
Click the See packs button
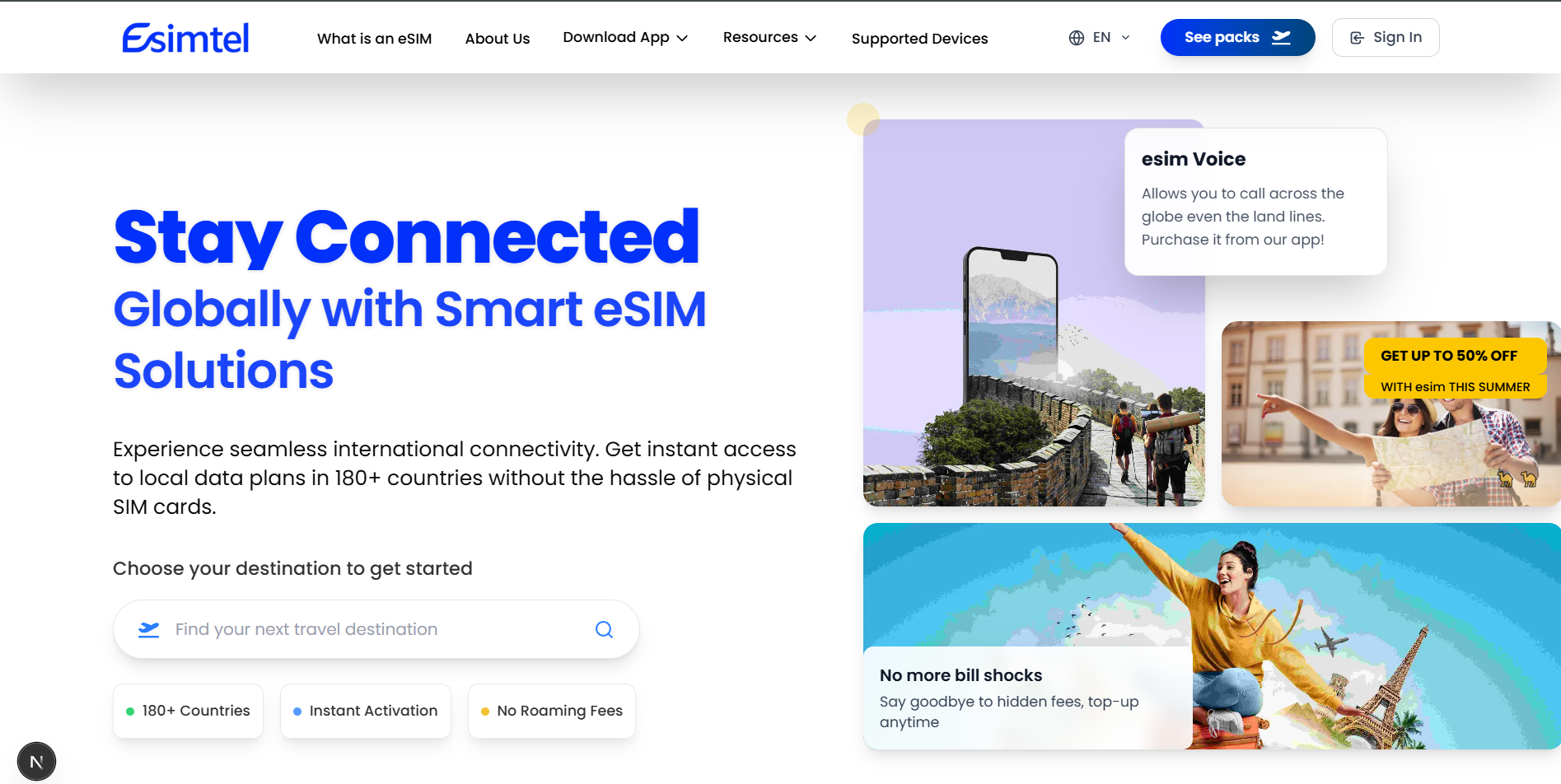pyautogui.click(x=1237, y=38)
